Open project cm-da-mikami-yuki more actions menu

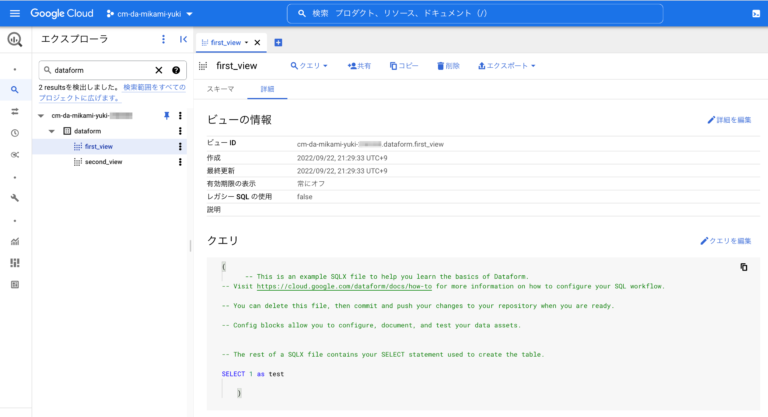180,116
